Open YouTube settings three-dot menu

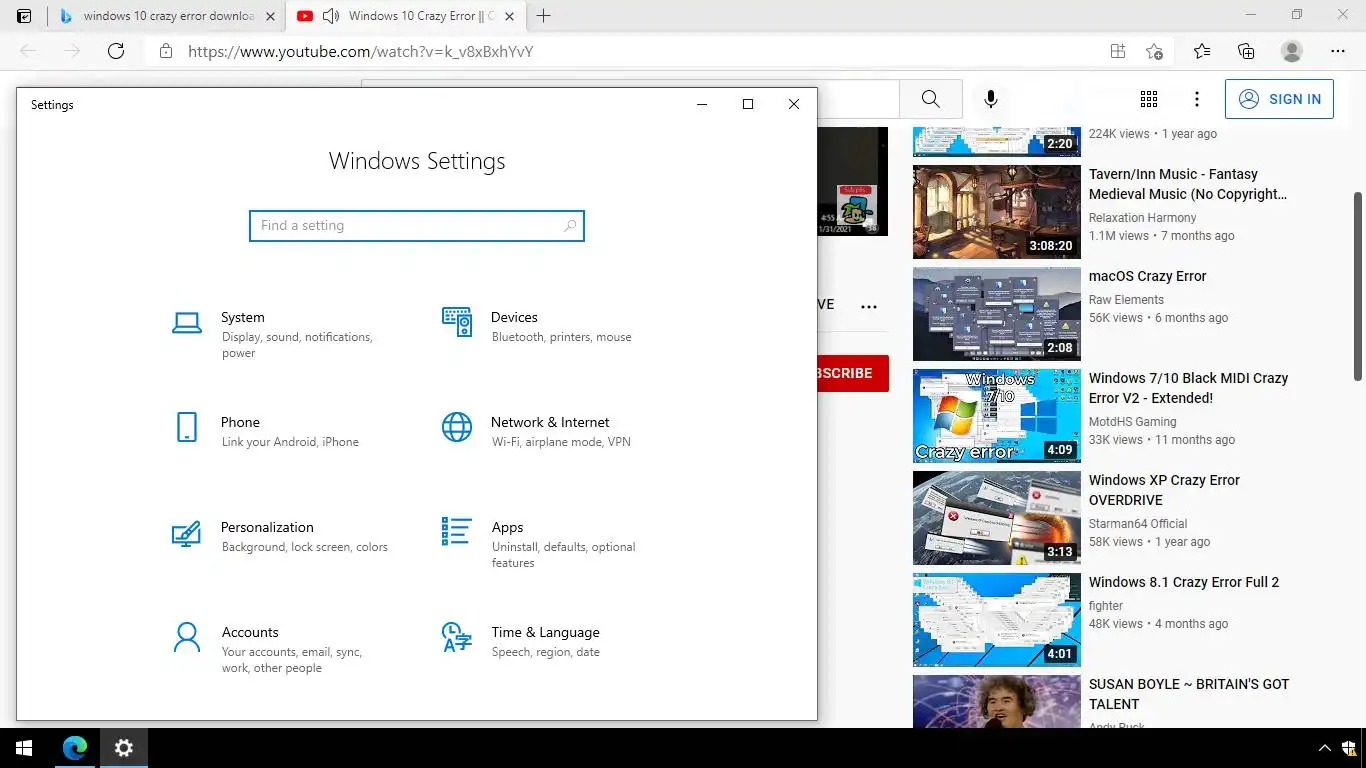(x=1197, y=99)
